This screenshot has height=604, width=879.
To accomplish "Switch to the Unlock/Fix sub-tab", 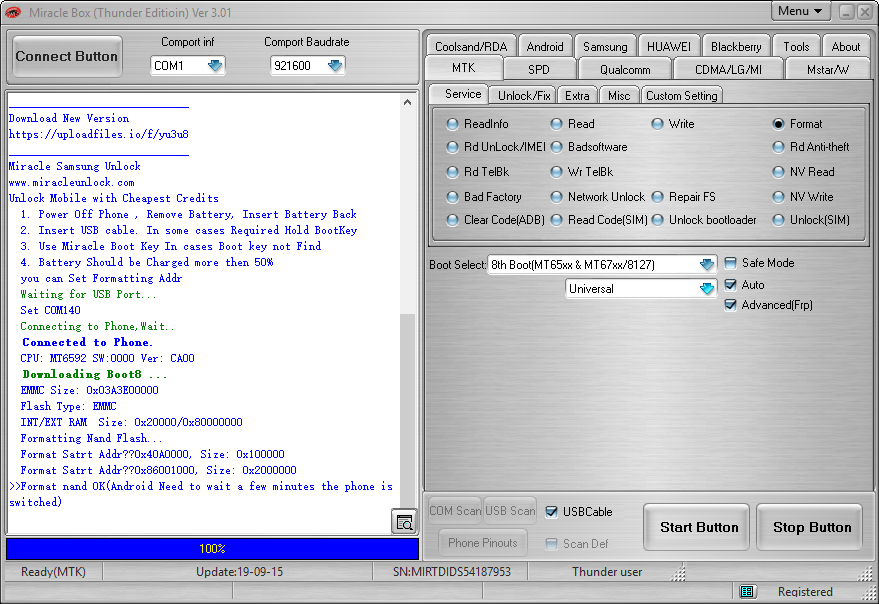I will coord(524,95).
